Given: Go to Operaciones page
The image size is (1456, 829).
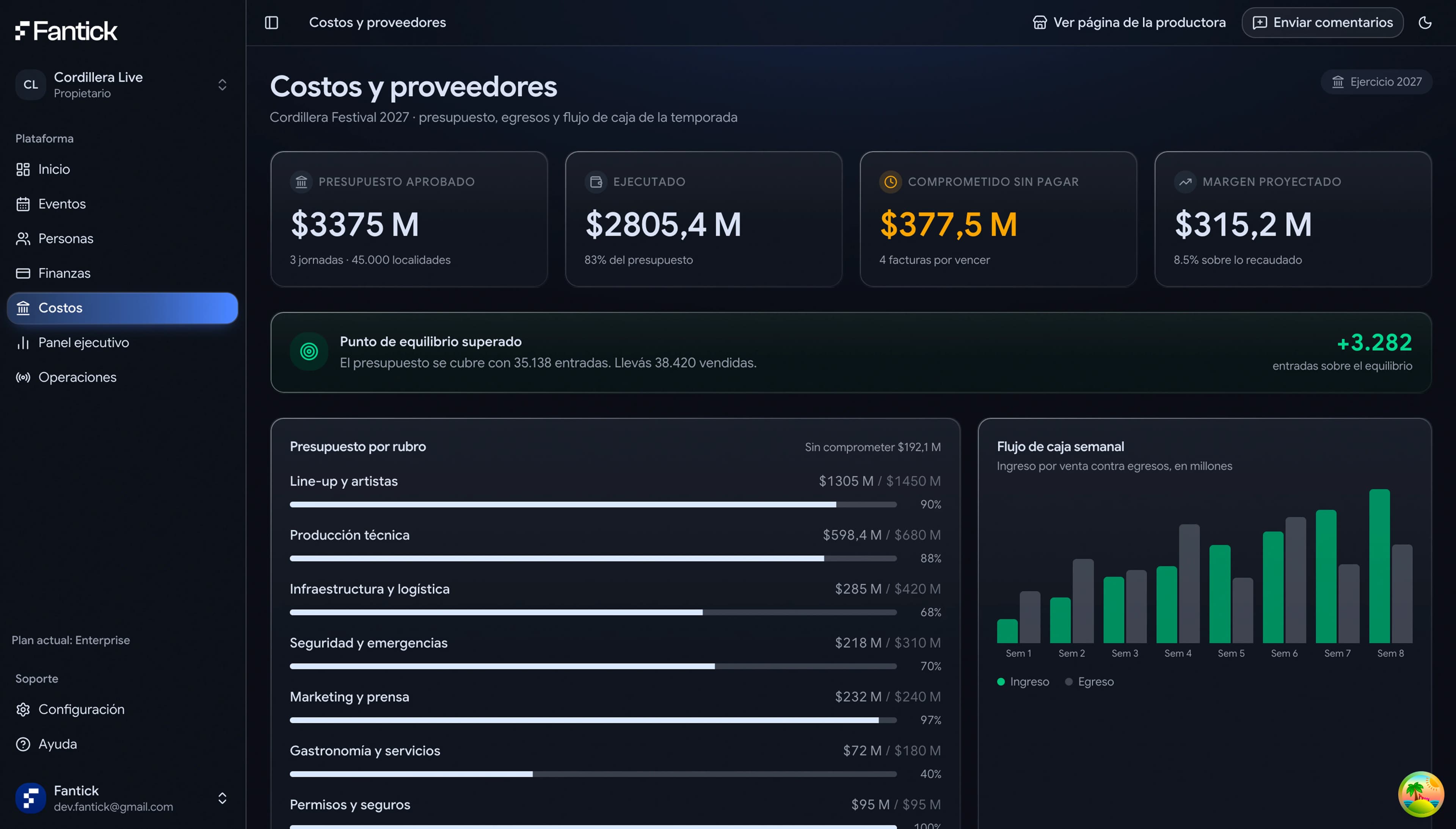Looking at the screenshot, I should pos(122,378).
